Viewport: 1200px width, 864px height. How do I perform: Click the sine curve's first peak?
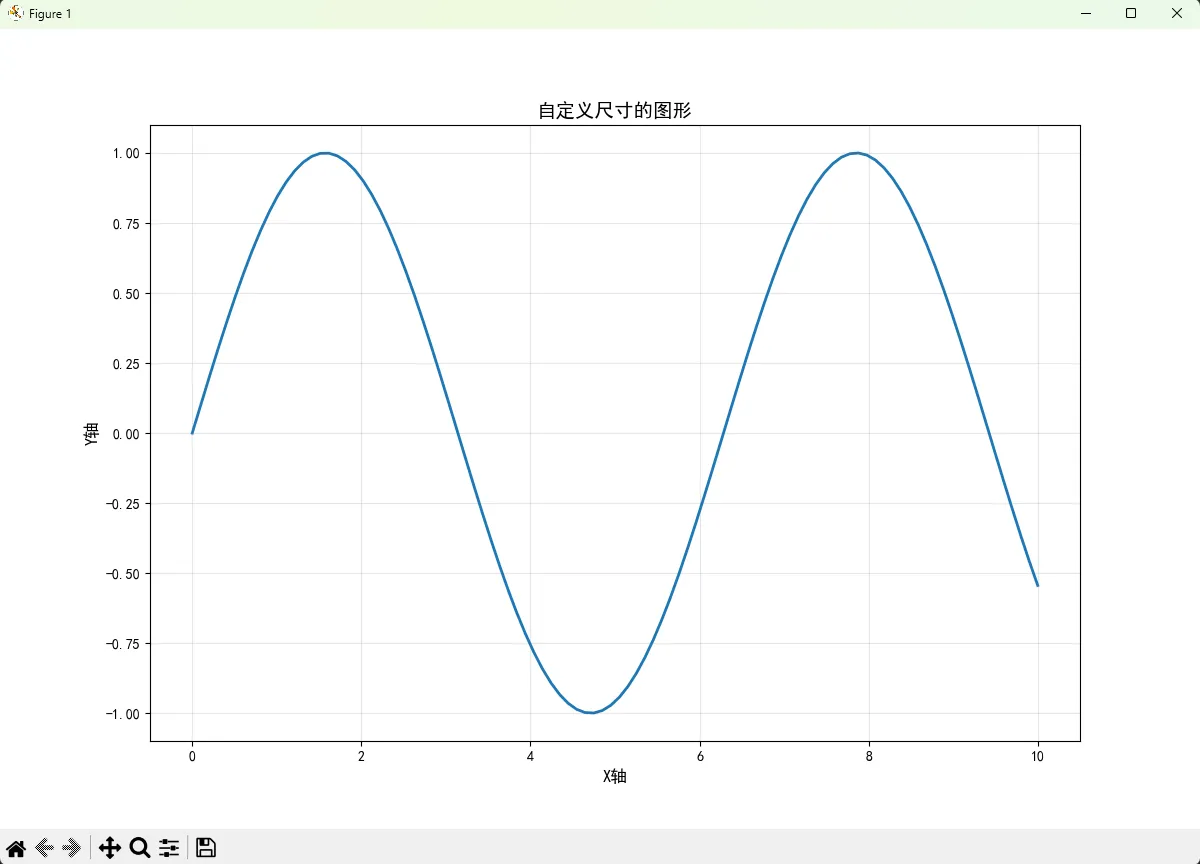tap(325, 153)
